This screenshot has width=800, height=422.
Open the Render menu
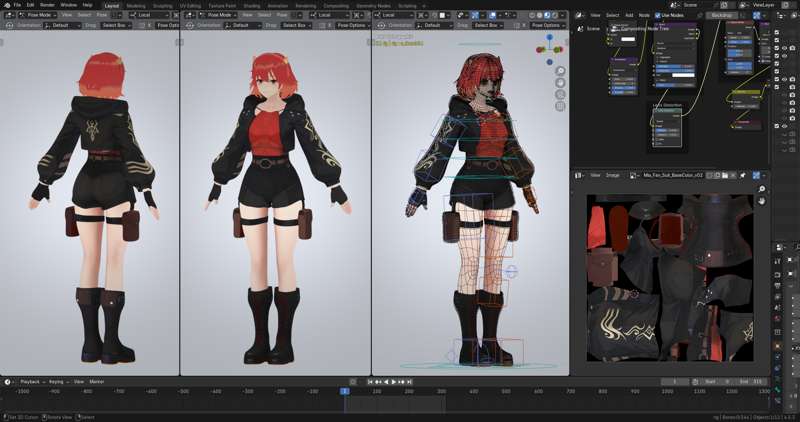click(x=47, y=5)
